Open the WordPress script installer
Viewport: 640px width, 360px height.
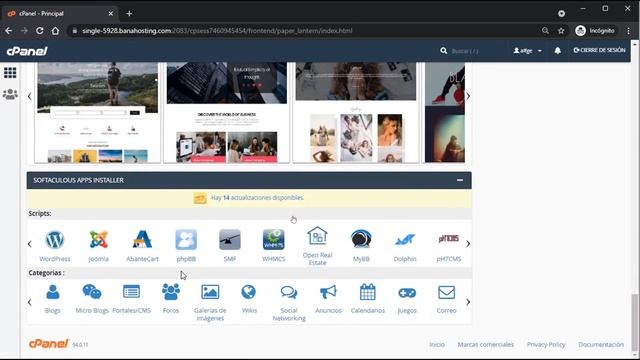55,245
